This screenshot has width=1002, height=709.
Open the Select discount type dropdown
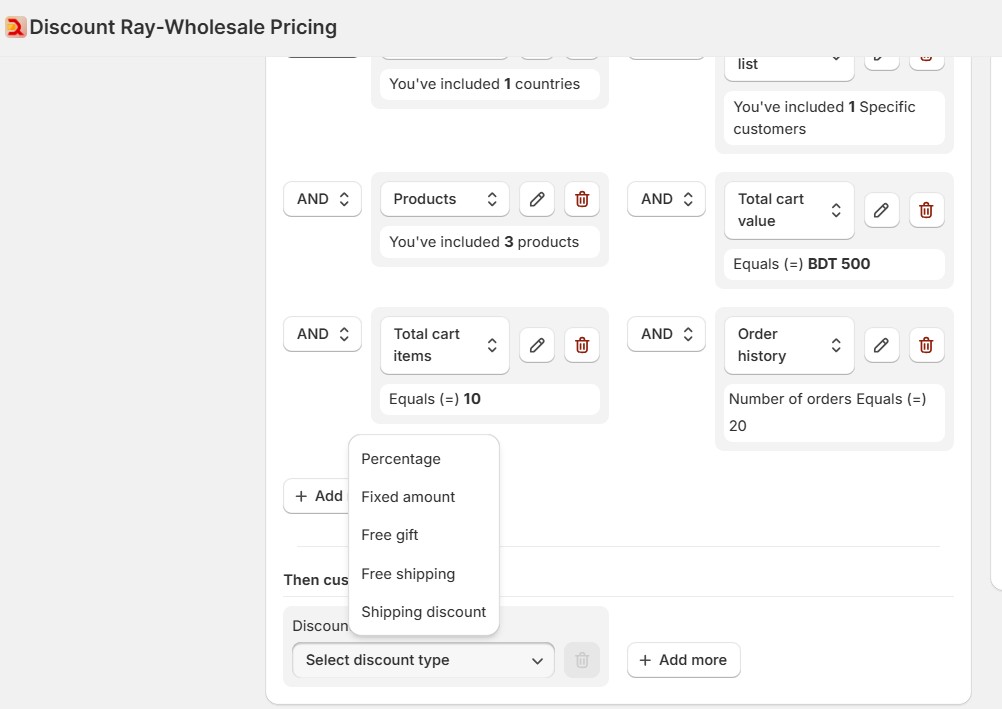coord(422,660)
